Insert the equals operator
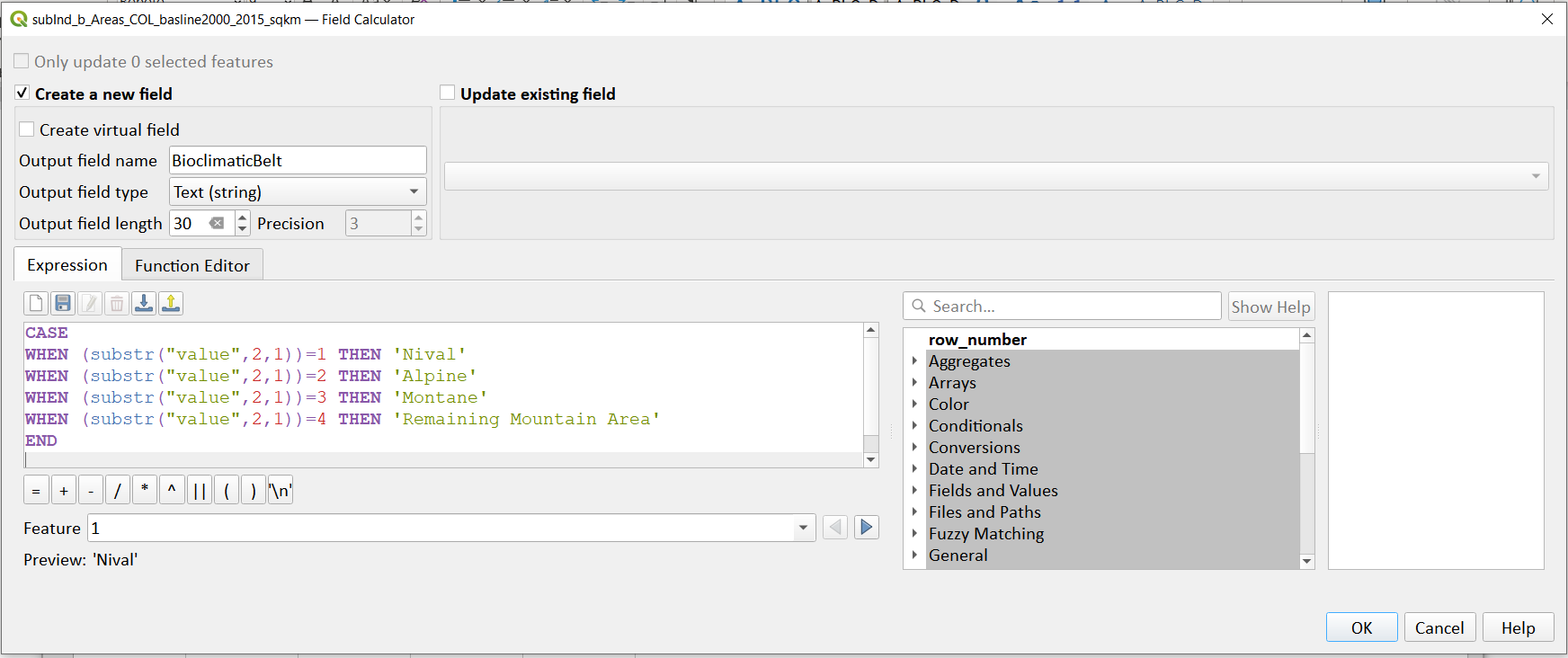The width and height of the screenshot is (1568, 658). (36, 491)
